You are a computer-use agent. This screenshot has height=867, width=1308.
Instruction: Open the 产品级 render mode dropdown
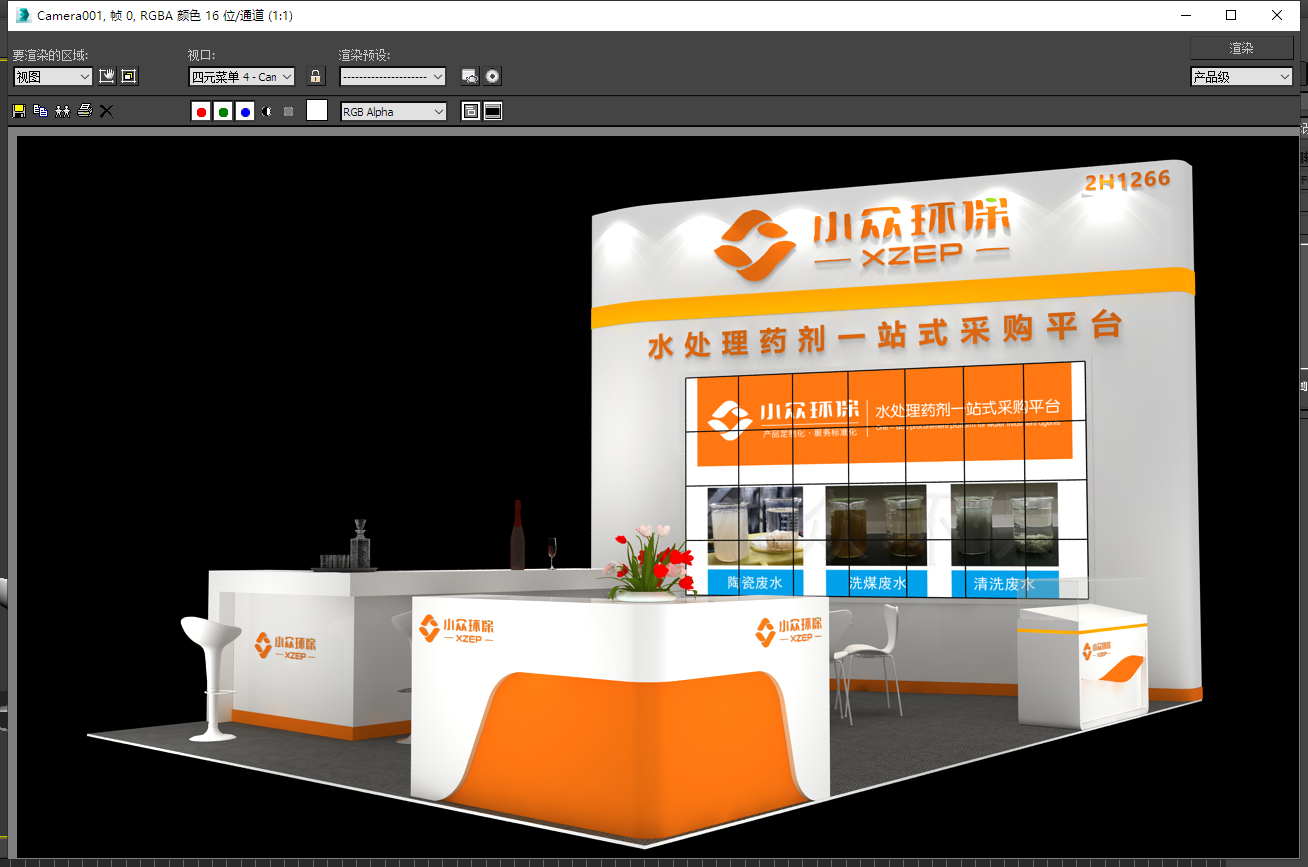tap(1240, 76)
